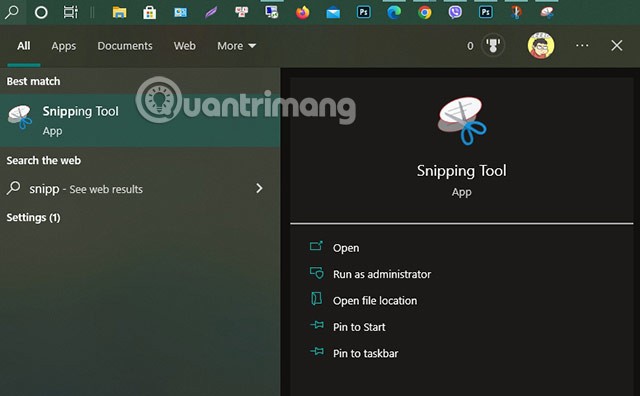Launch Microsoft Edge from the taskbar
The height and width of the screenshot is (396, 640).
click(x=394, y=13)
